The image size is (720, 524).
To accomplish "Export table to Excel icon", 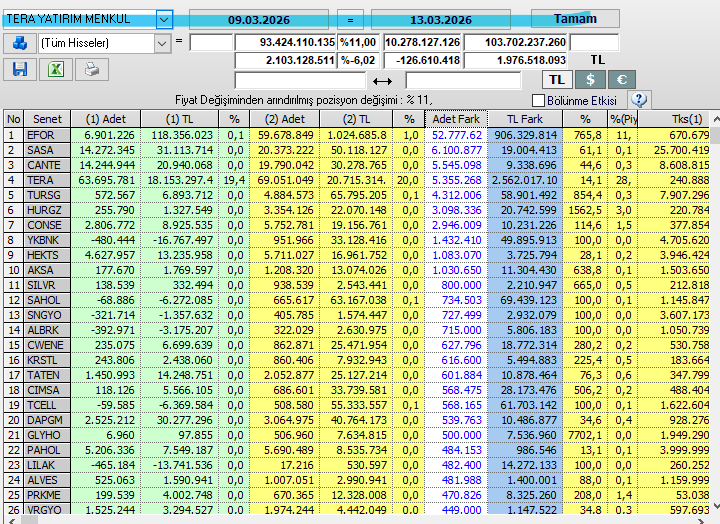I will (56, 69).
